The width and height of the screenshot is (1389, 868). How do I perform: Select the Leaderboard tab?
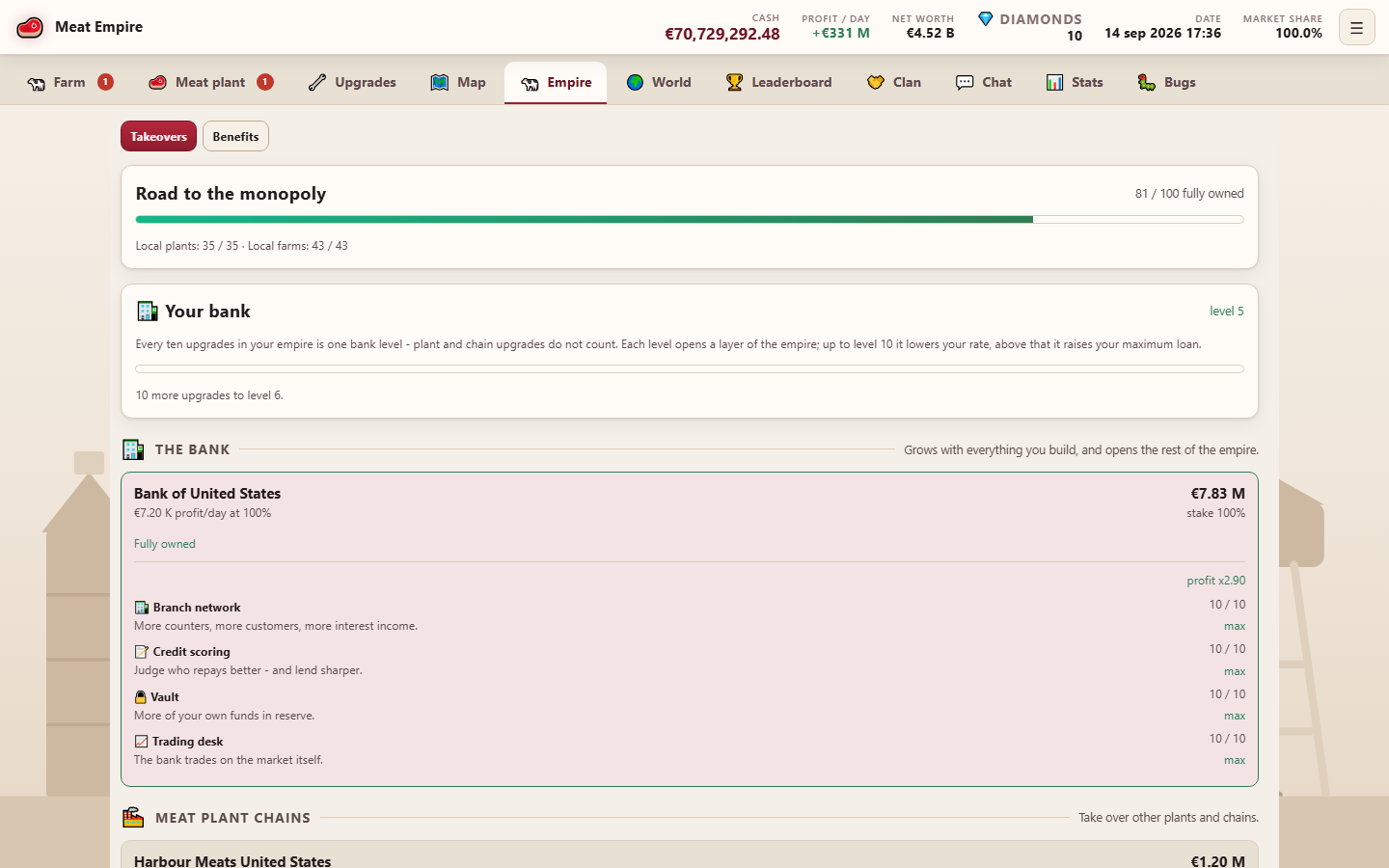click(x=778, y=83)
